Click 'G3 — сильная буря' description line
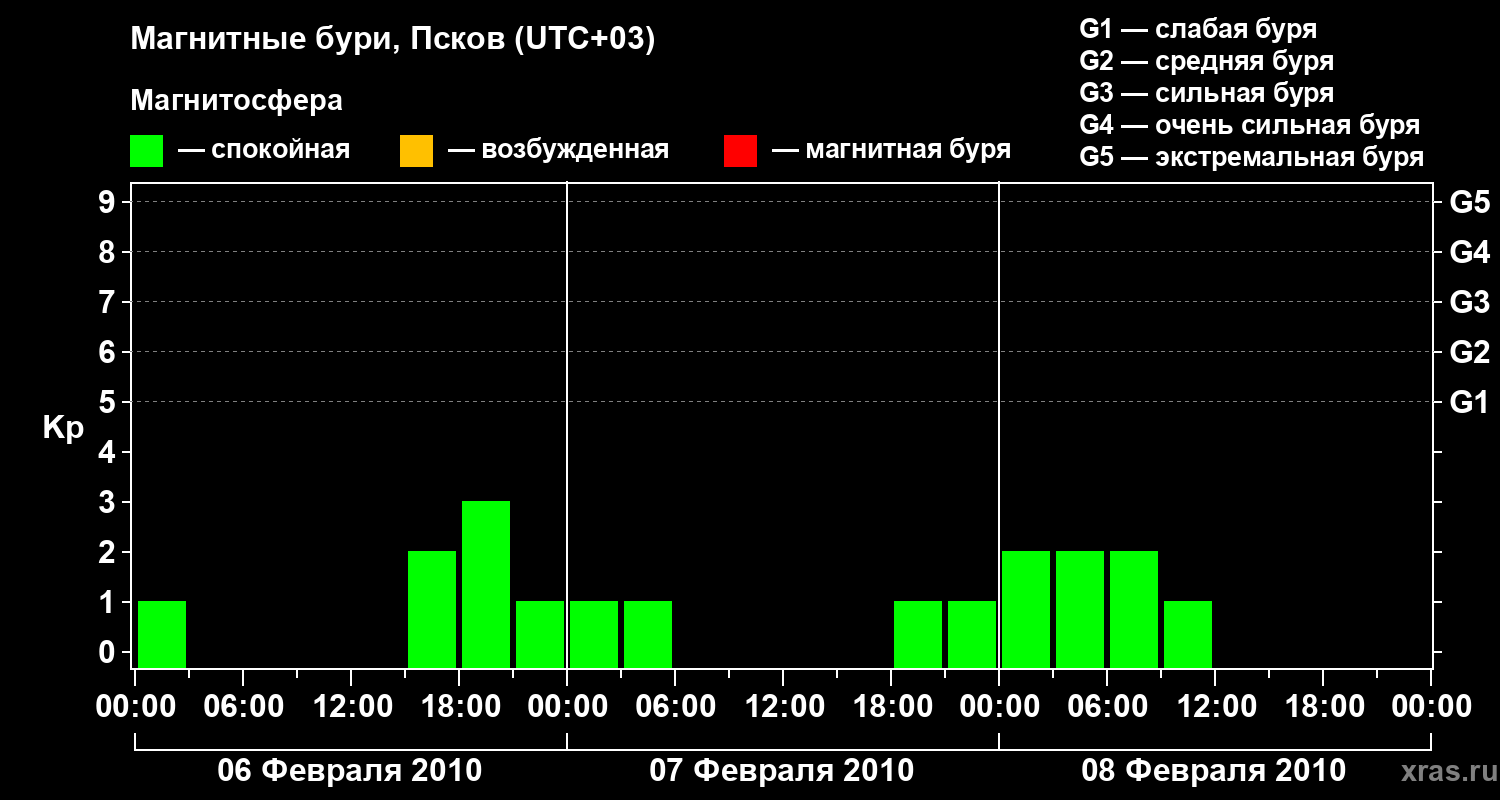Image resolution: width=1500 pixels, height=800 pixels. (1206, 93)
